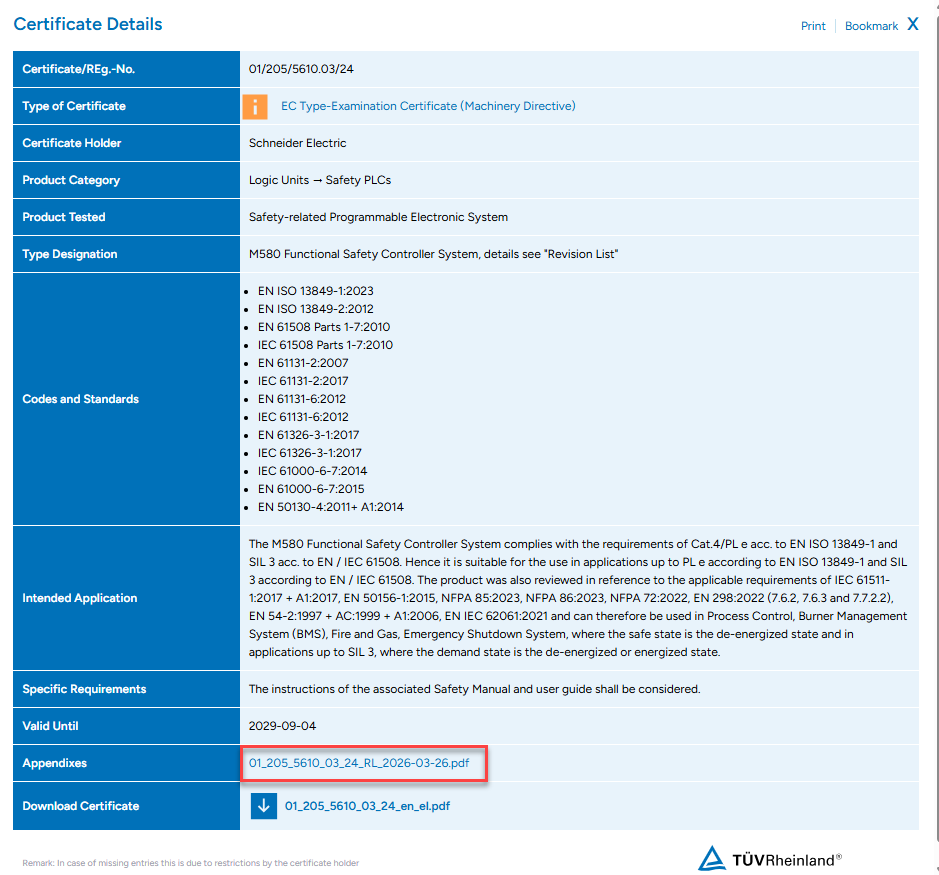Click the Certificate Details page heading
The image size is (939, 875).
point(88,24)
